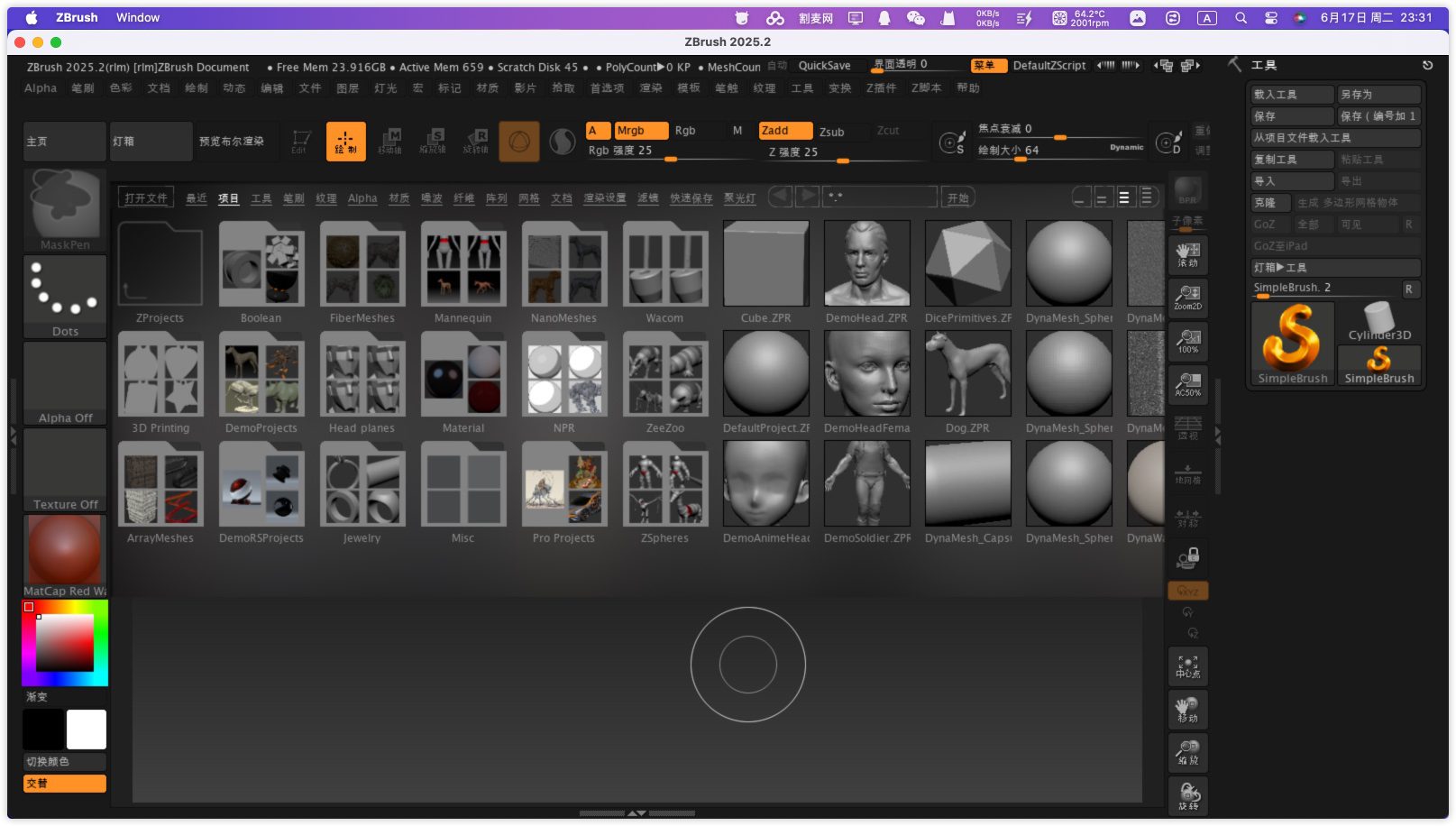Click the QuickSave button
The width and height of the screenshot is (1456, 826).
(824, 66)
